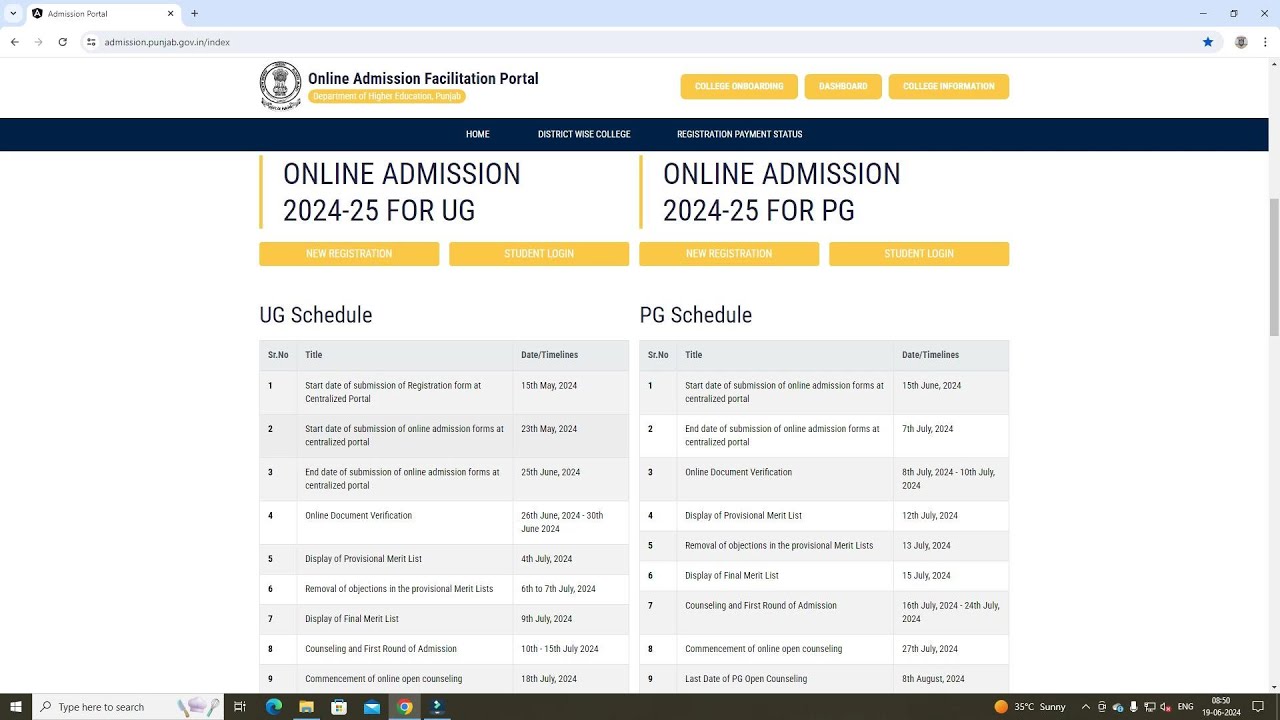1280x720 pixels.
Task: Open District Wise College menu item
Action: point(584,134)
